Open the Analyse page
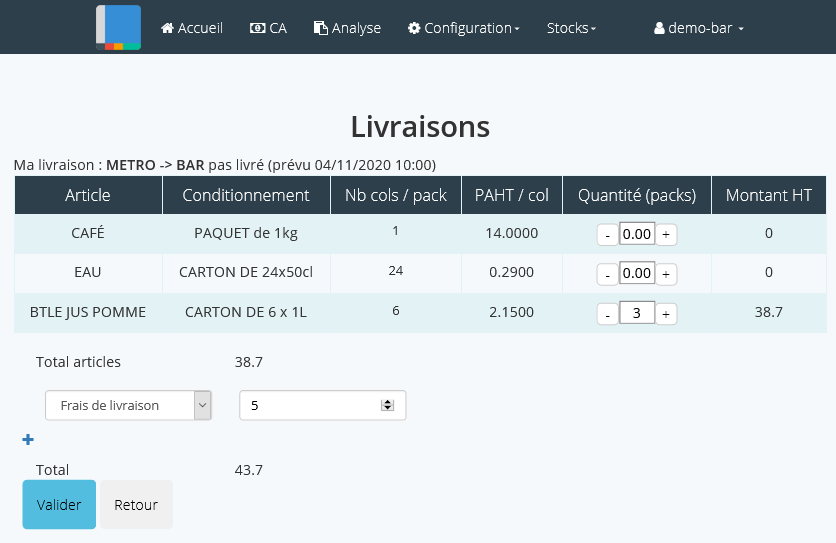 tap(347, 28)
